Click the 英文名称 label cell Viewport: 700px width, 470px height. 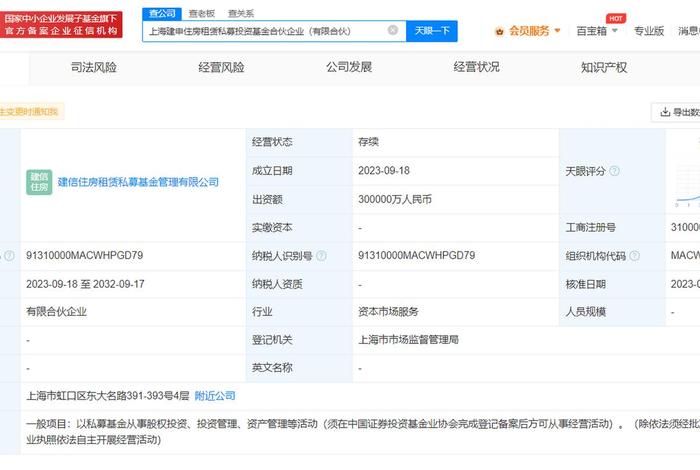tap(299, 368)
